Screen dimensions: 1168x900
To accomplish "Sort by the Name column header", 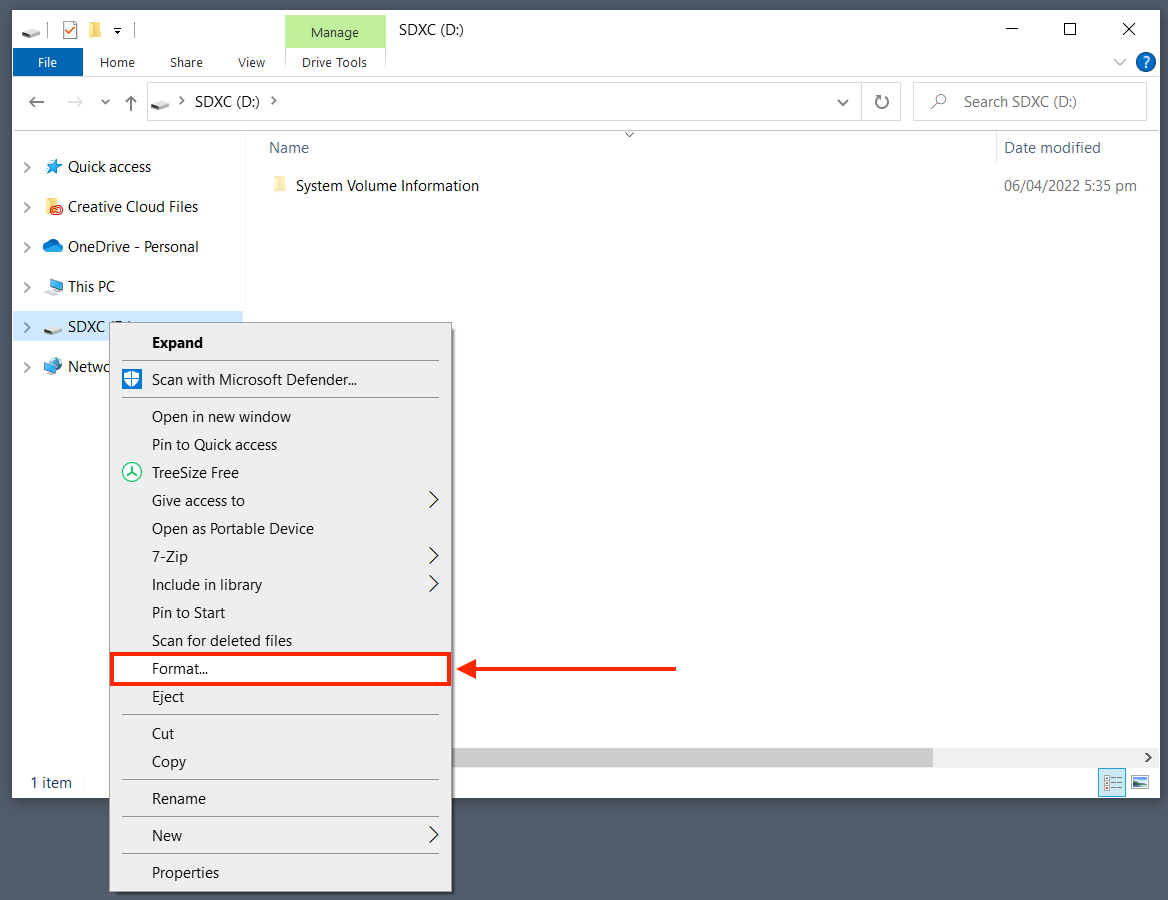I will 289,148.
